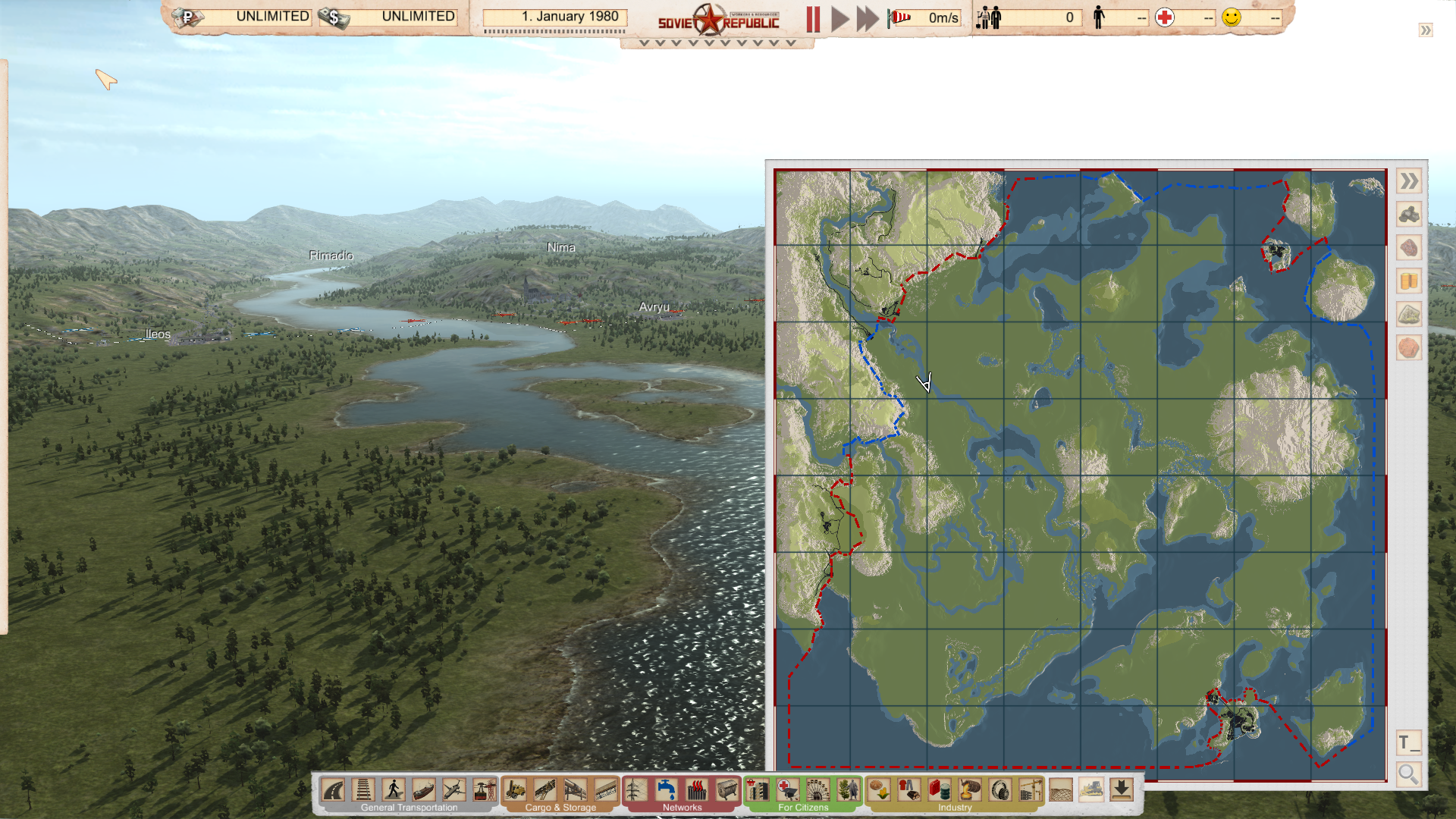This screenshot has width=1456, height=819.
Task: Expand the chevron strip under top bar
Action: 717,43
